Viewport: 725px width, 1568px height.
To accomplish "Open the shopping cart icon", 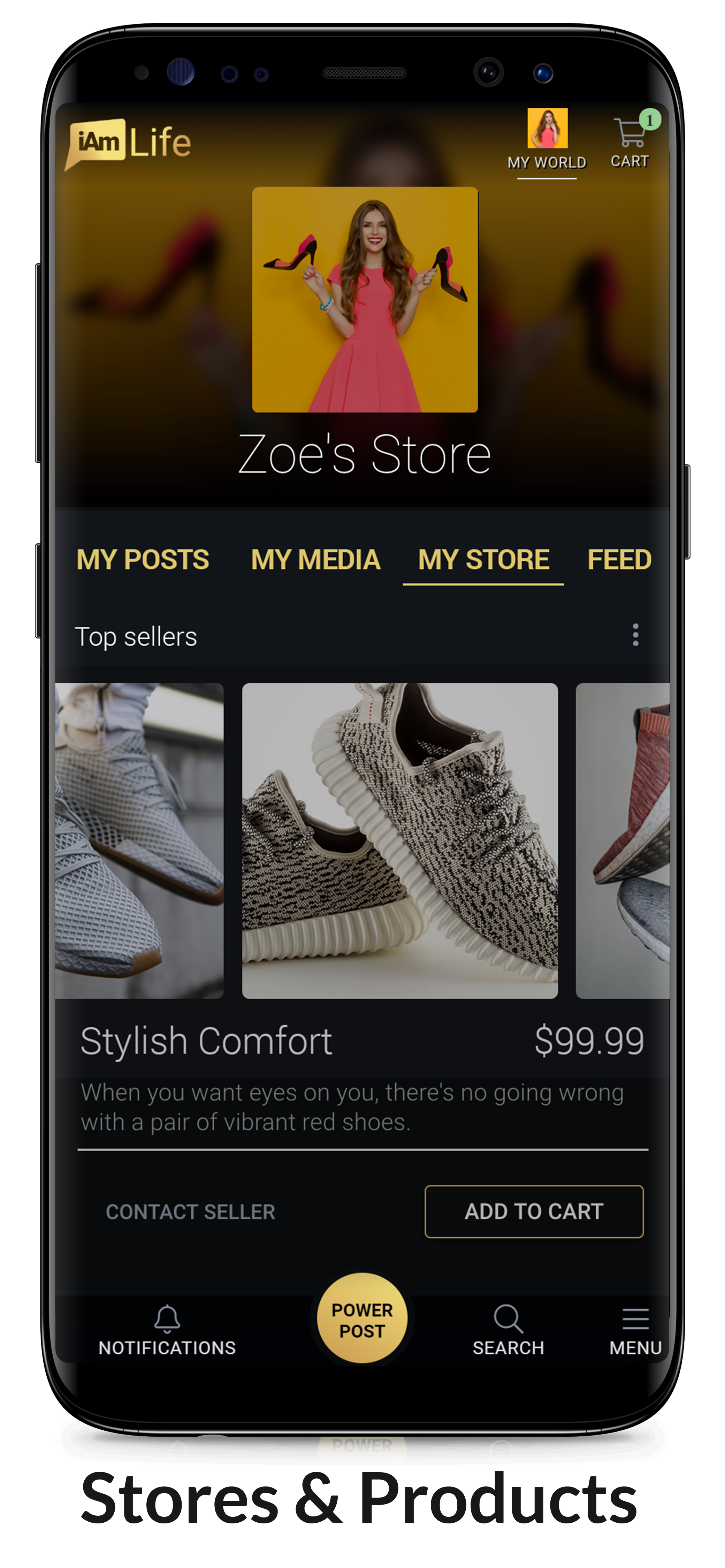I will click(629, 133).
